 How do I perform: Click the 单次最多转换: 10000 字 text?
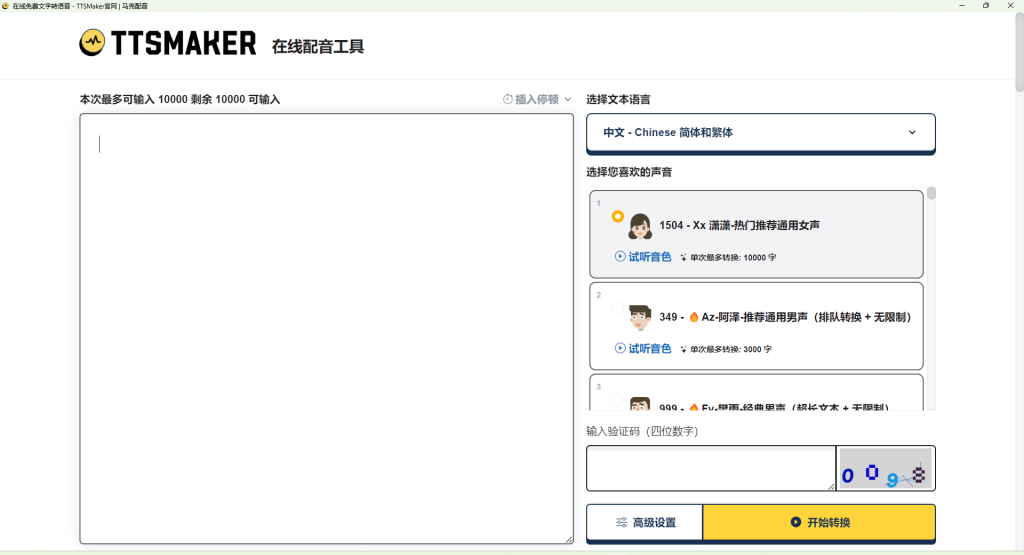coord(733,257)
